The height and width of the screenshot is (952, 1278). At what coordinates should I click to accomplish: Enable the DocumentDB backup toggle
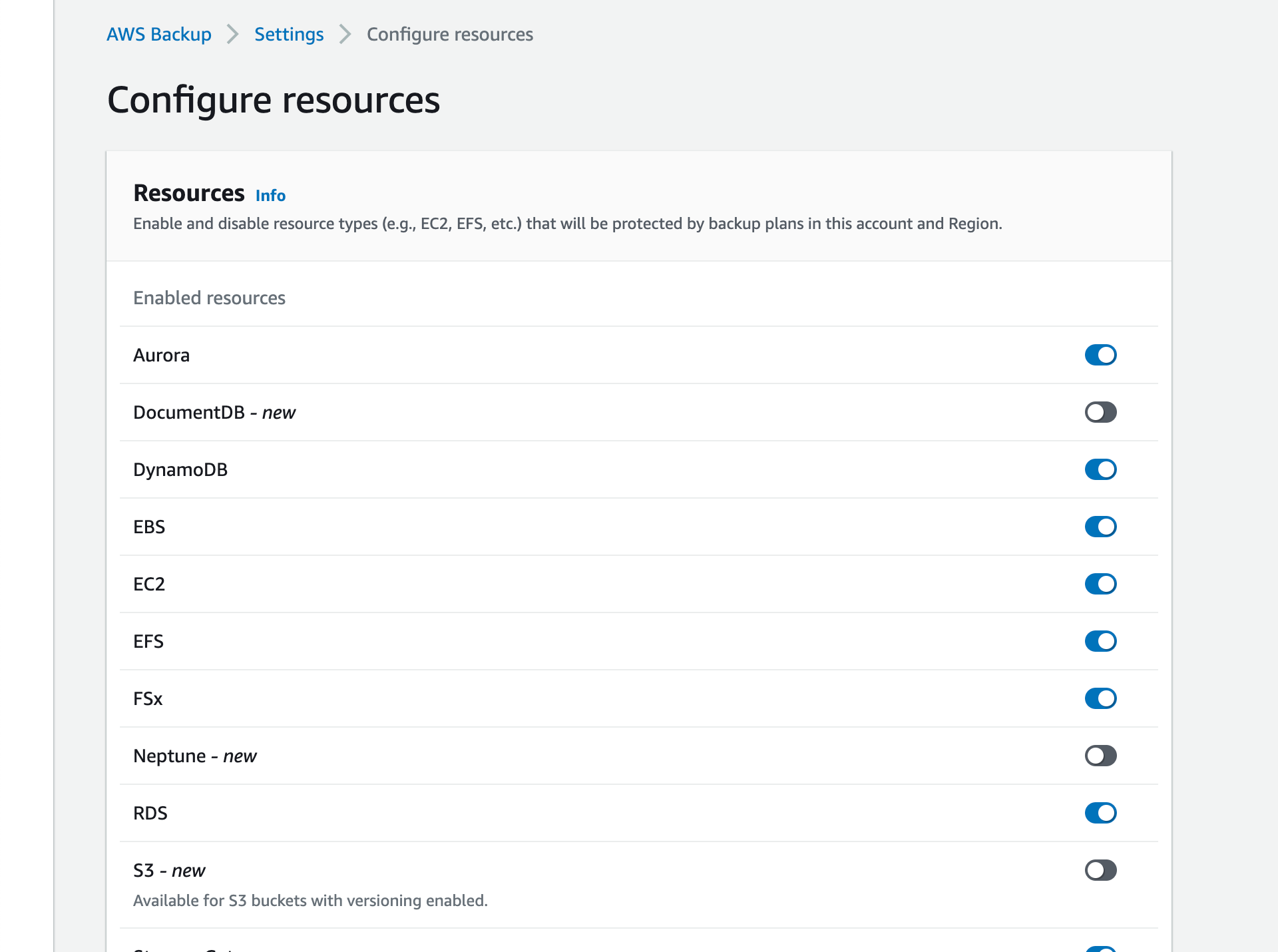(x=1100, y=412)
